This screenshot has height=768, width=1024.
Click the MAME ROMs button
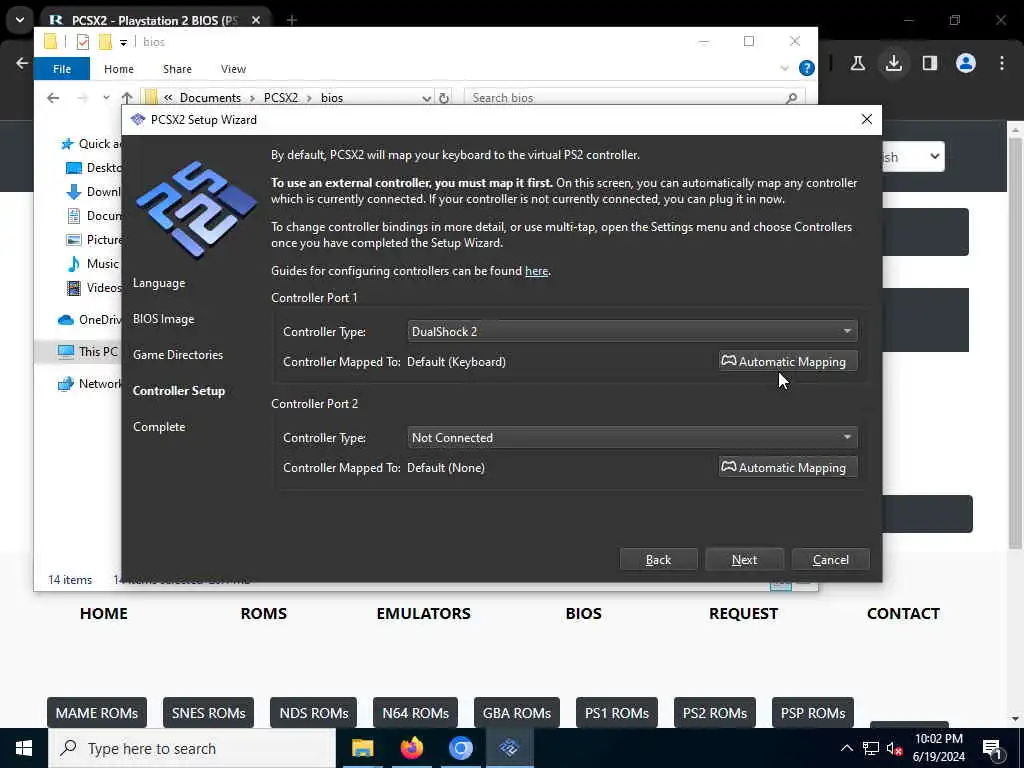(x=97, y=713)
